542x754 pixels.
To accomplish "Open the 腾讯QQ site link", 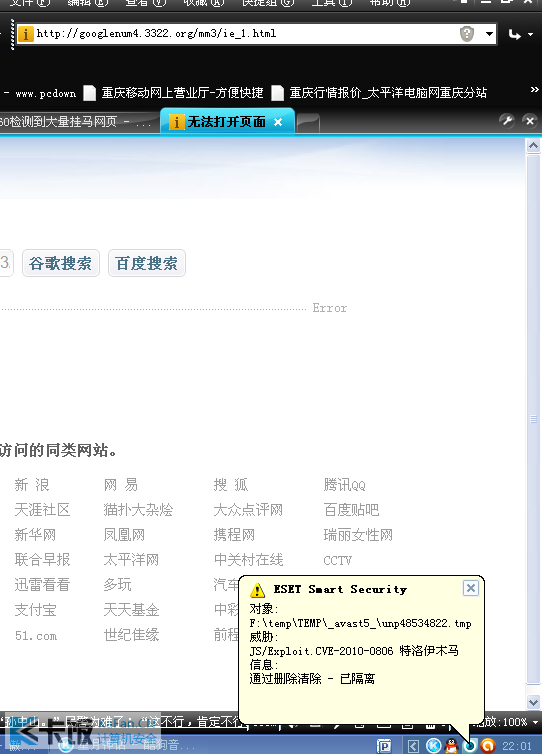I will click(344, 485).
